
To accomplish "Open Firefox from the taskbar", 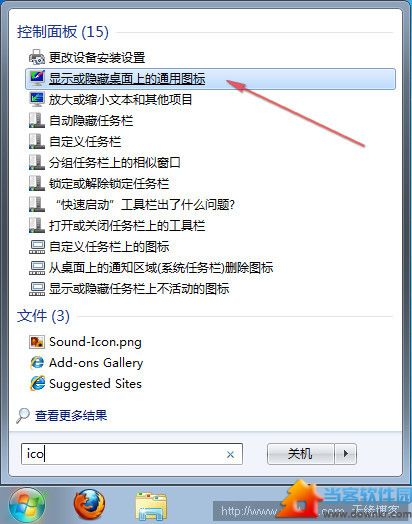I will 89,505.
